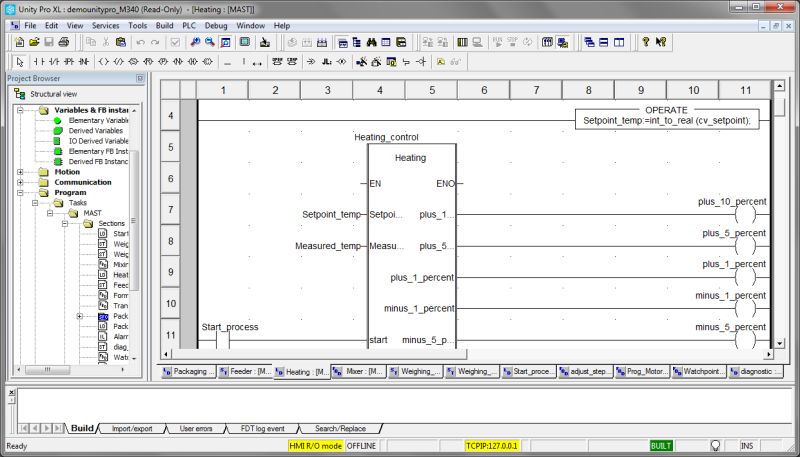
Task: Switch to the Prog_Motor section tab
Action: coord(642,372)
